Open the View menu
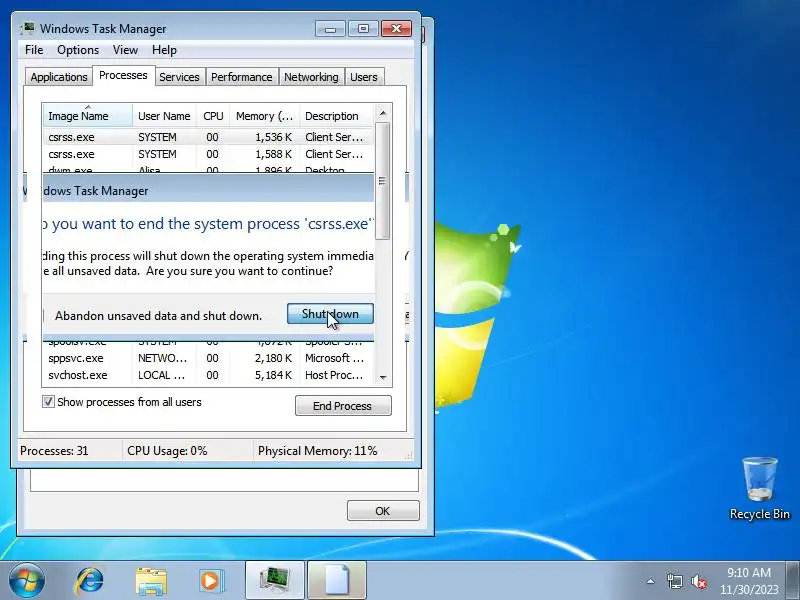 (x=125, y=50)
